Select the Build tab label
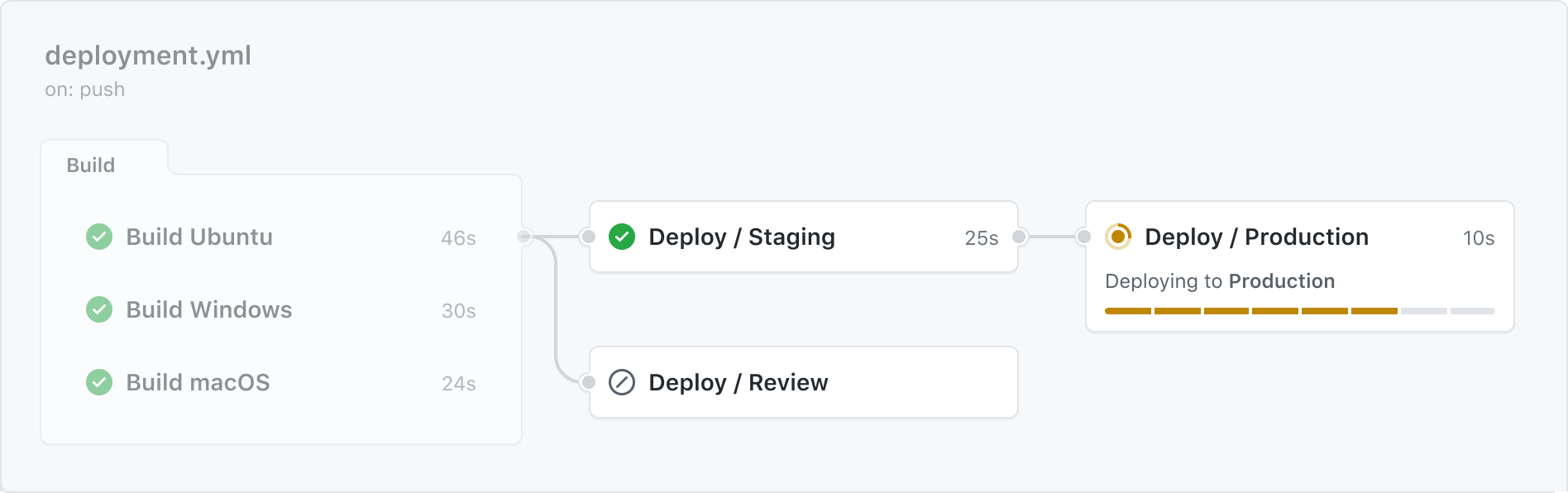1568x493 pixels. point(91,165)
